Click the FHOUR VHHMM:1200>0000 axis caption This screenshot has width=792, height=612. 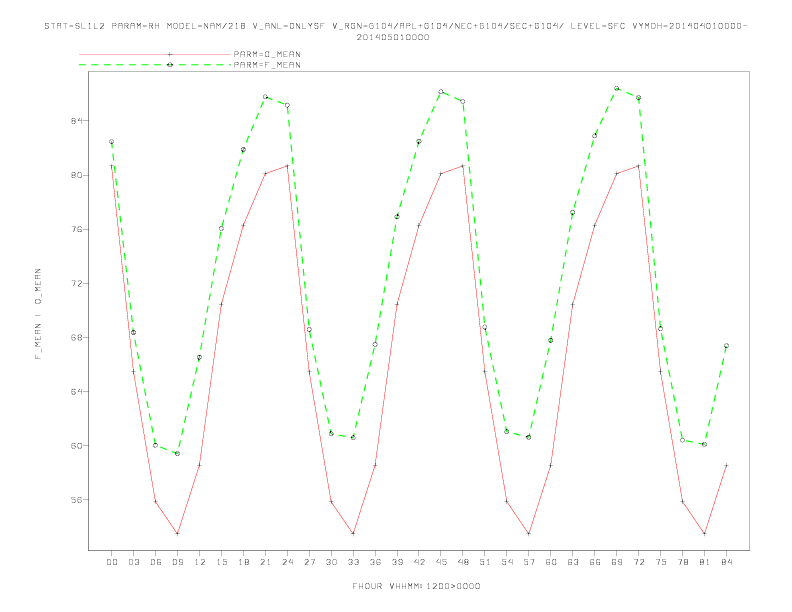pos(416,586)
